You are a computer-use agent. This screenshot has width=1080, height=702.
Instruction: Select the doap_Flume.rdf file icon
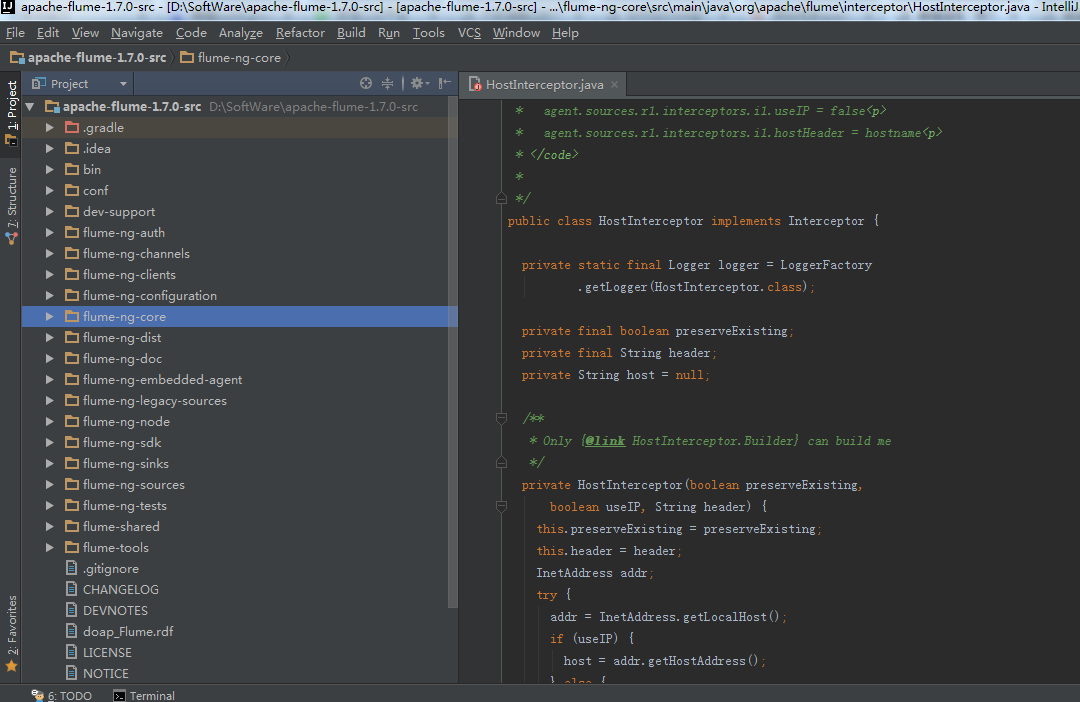pos(72,632)
